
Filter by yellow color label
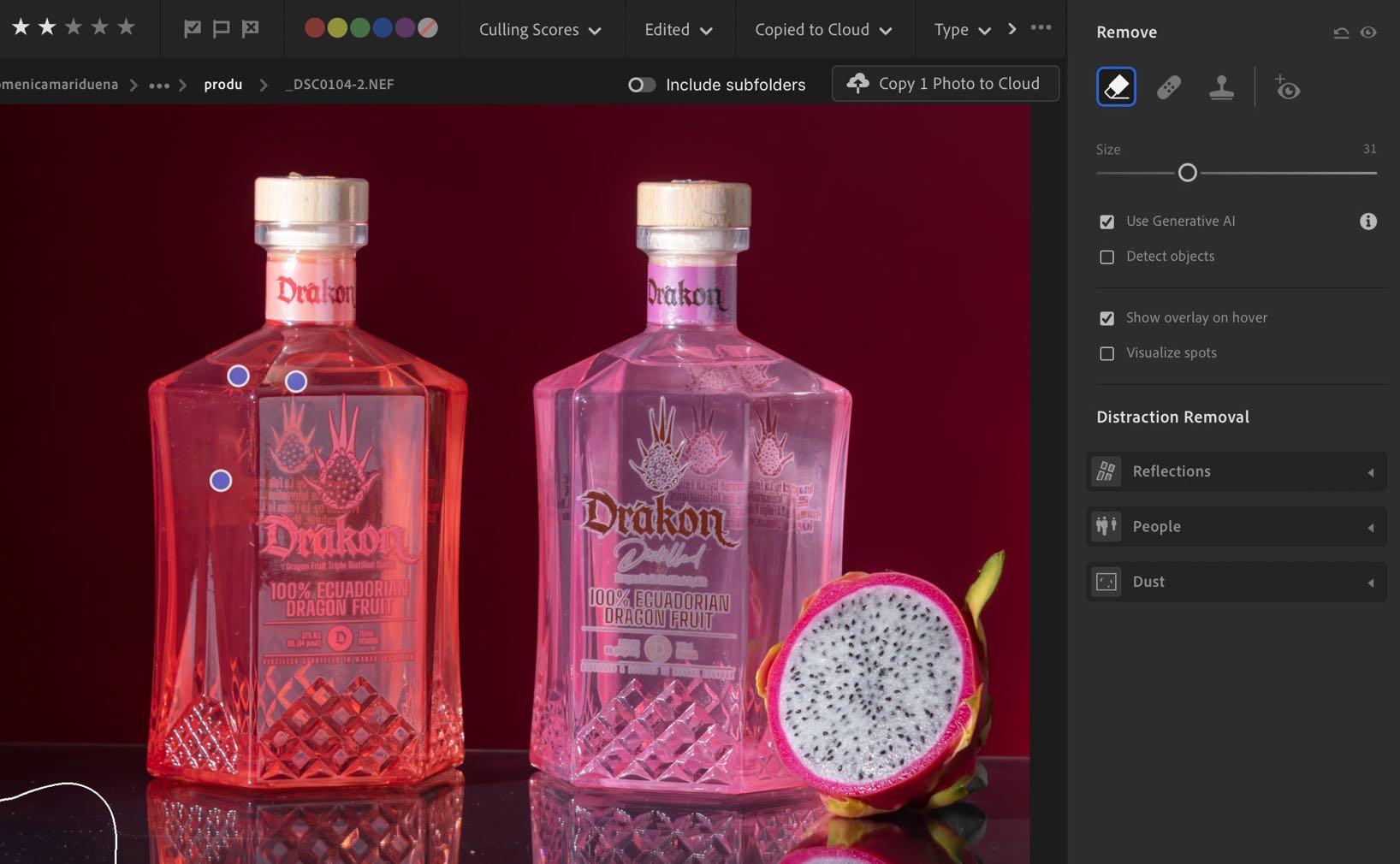pos(337,28)
